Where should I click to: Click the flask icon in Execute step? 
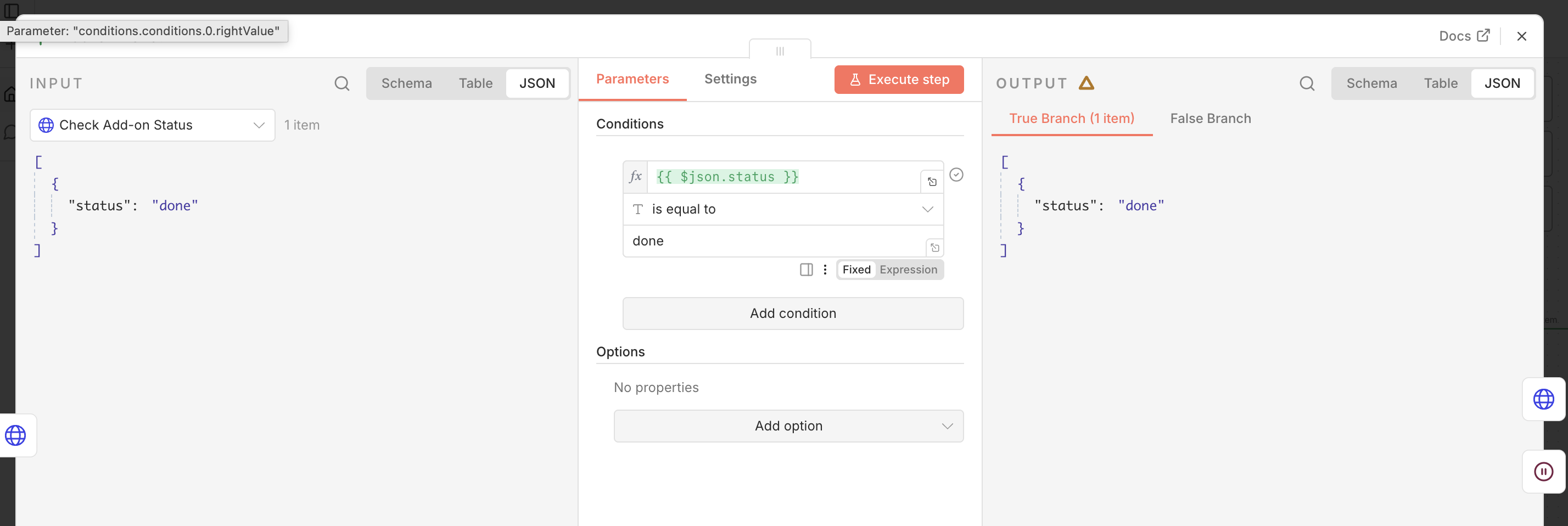[855, 80]
